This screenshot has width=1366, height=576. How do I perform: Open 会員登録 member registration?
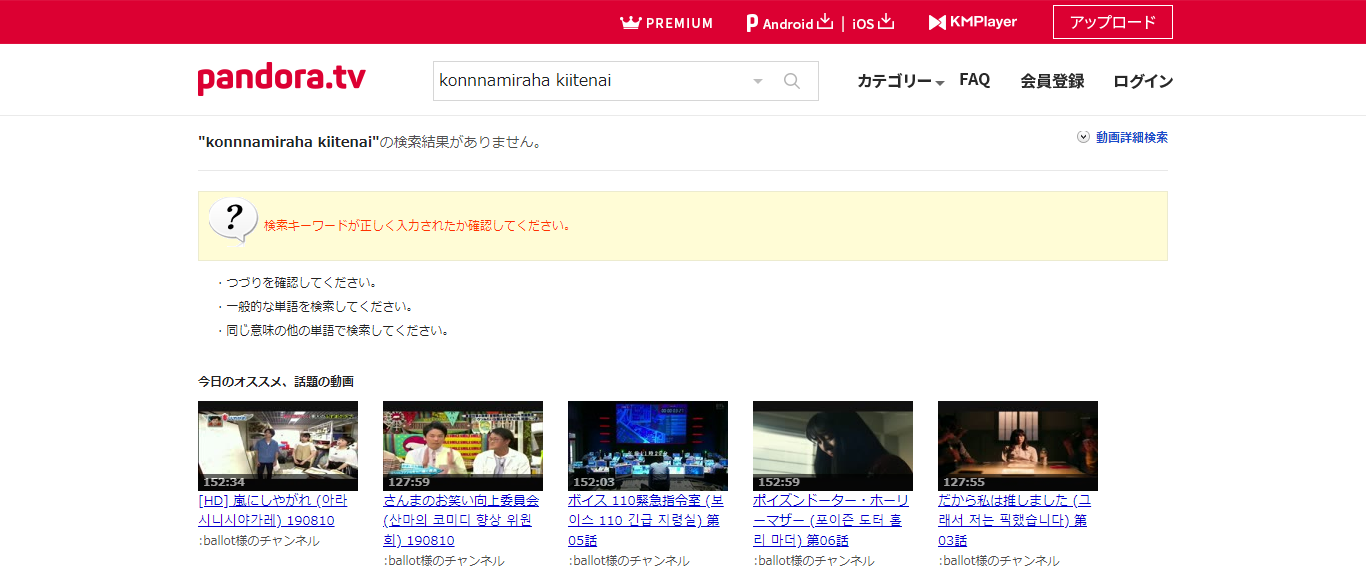(1052, 81)
